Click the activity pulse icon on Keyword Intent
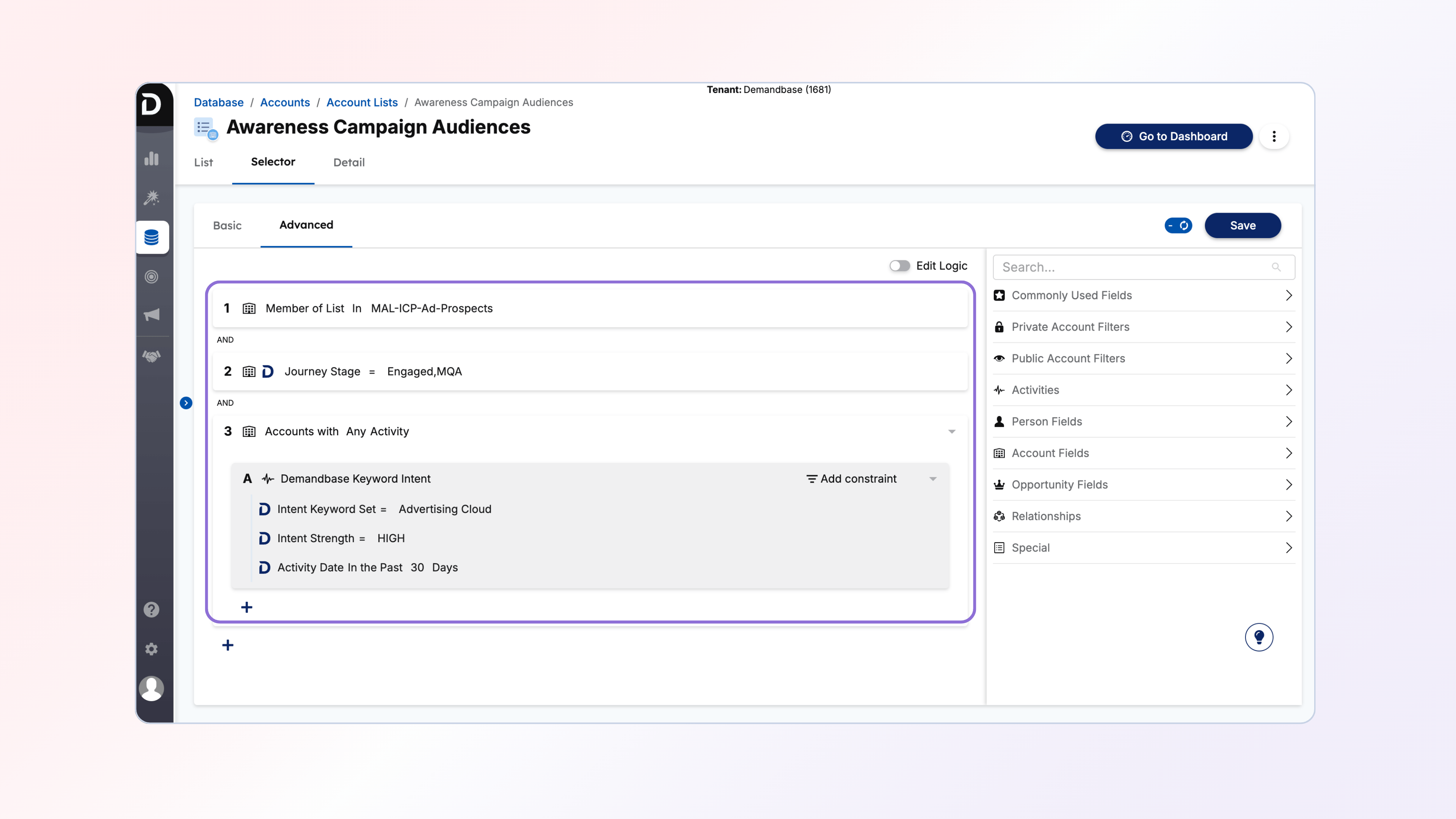 [x=268, y=479]
